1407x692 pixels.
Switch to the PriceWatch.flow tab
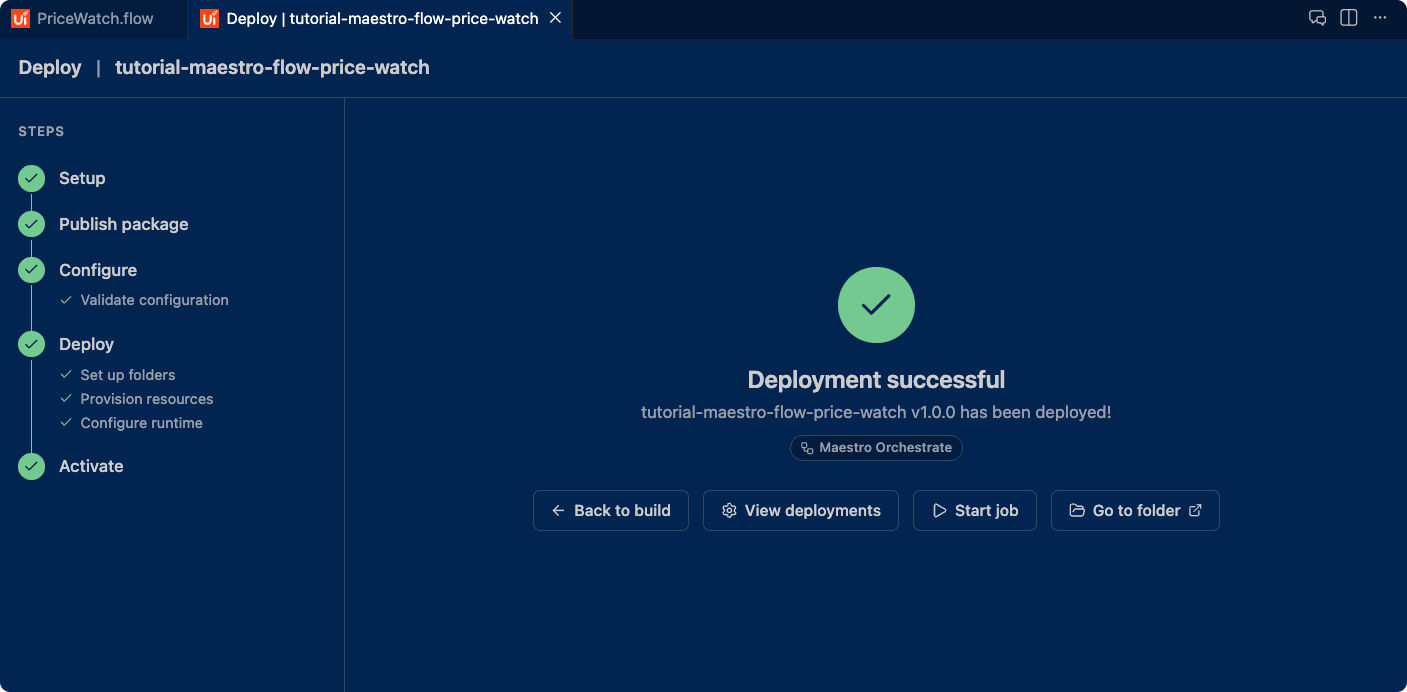[x=93, y=18]
